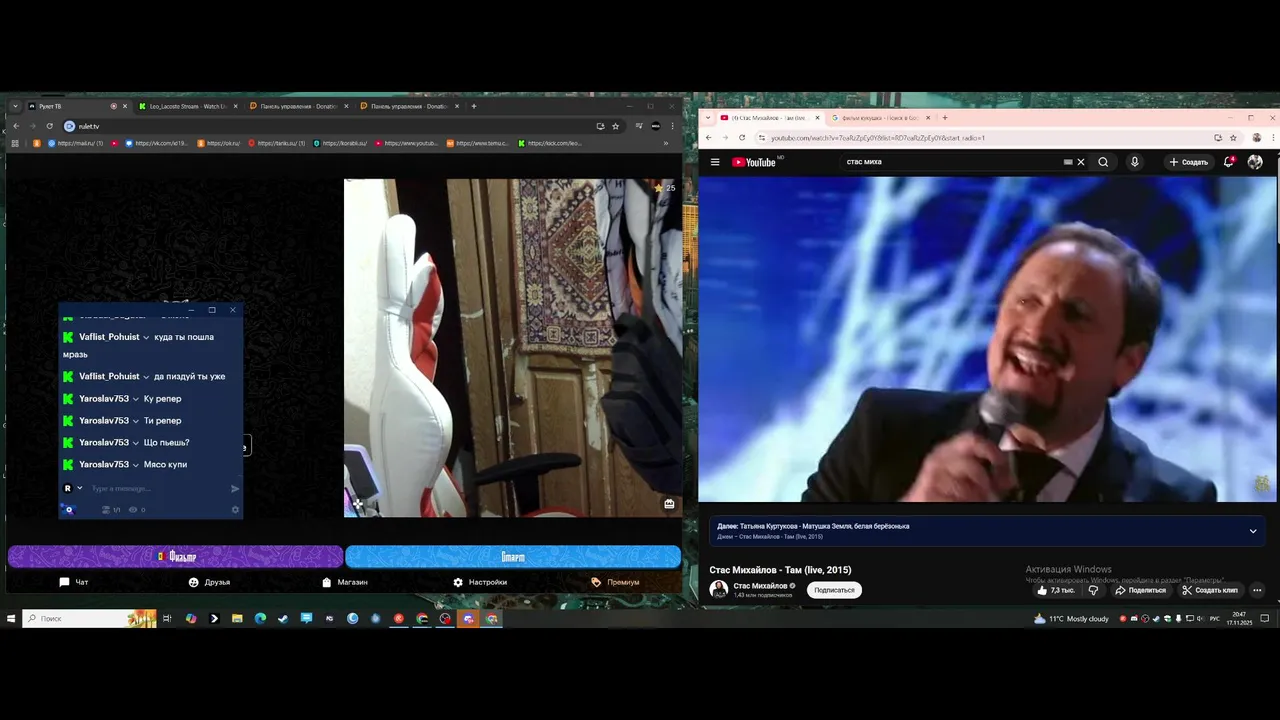Start YouTube voice search microphone

click(1134, 162)
